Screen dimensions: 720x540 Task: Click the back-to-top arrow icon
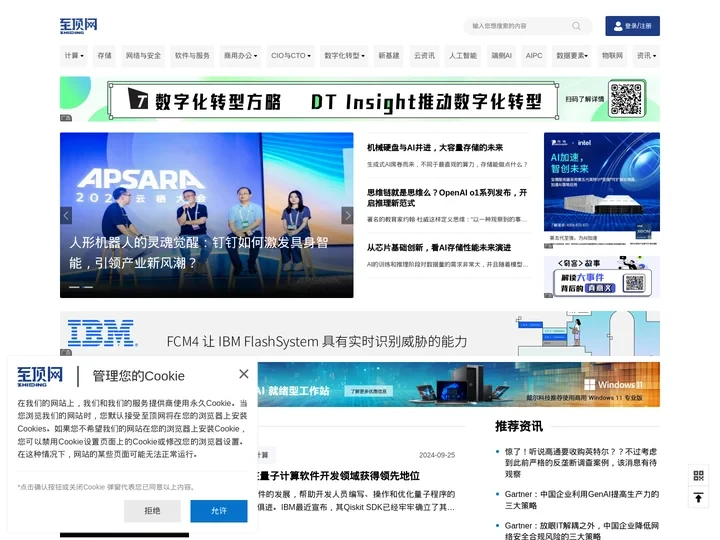[698, 497]
